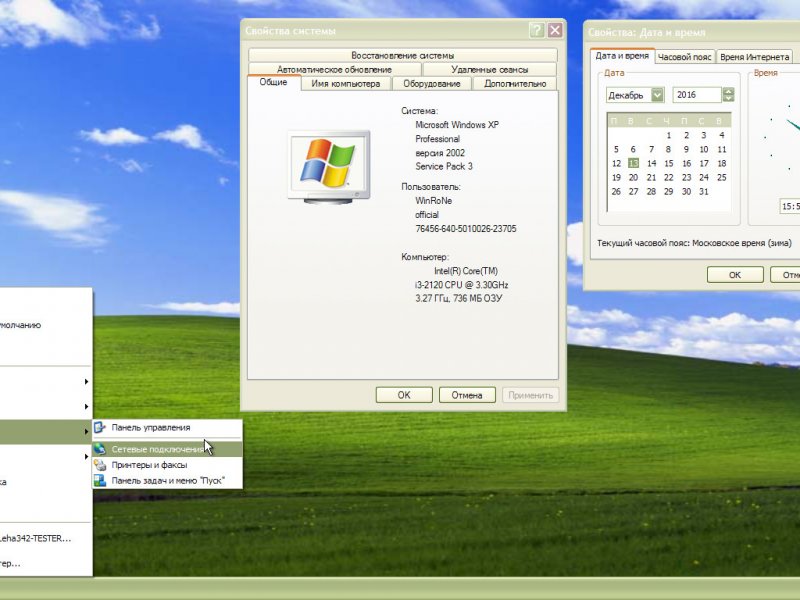
Task: Click the printer icon beside Принтеры и факсы
Action: 99,465
